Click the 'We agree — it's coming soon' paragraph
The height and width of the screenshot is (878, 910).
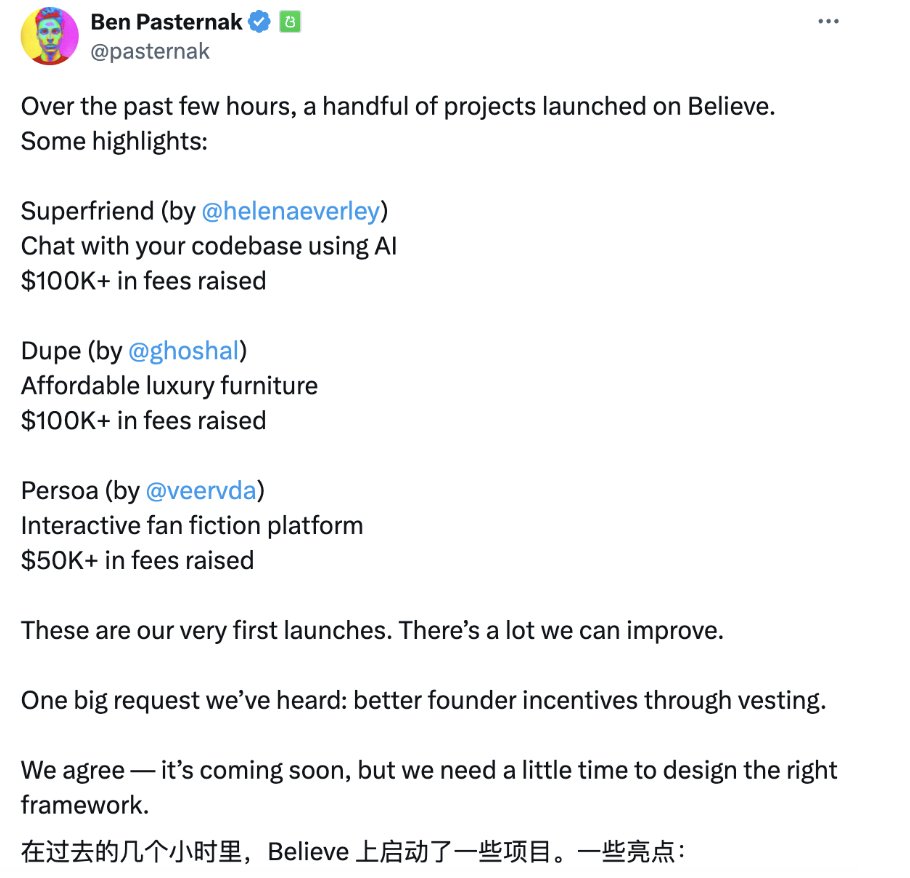pyautogui.click(x=429, y=788)
